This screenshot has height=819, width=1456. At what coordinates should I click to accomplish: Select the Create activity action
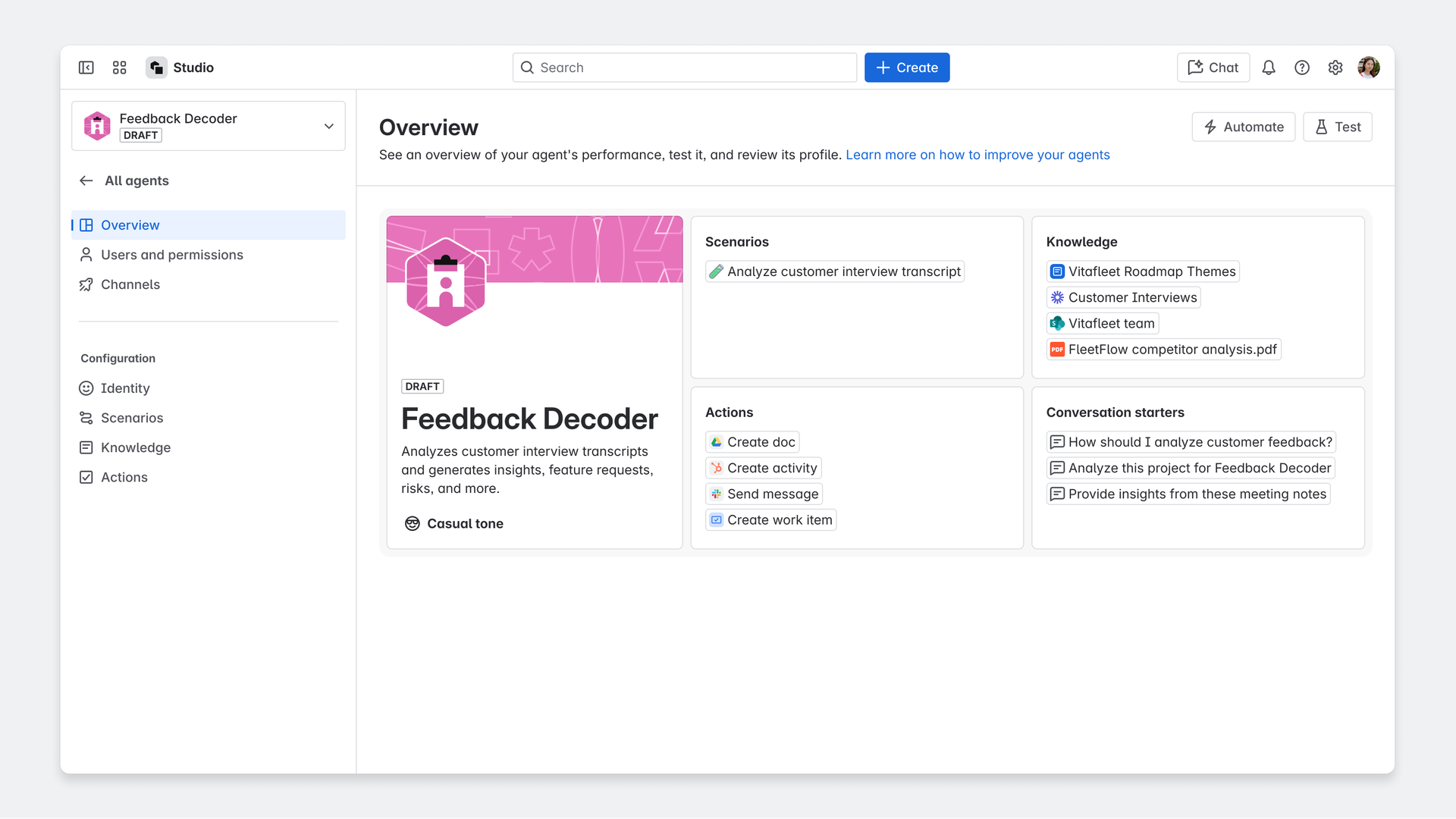pos(764,468)
